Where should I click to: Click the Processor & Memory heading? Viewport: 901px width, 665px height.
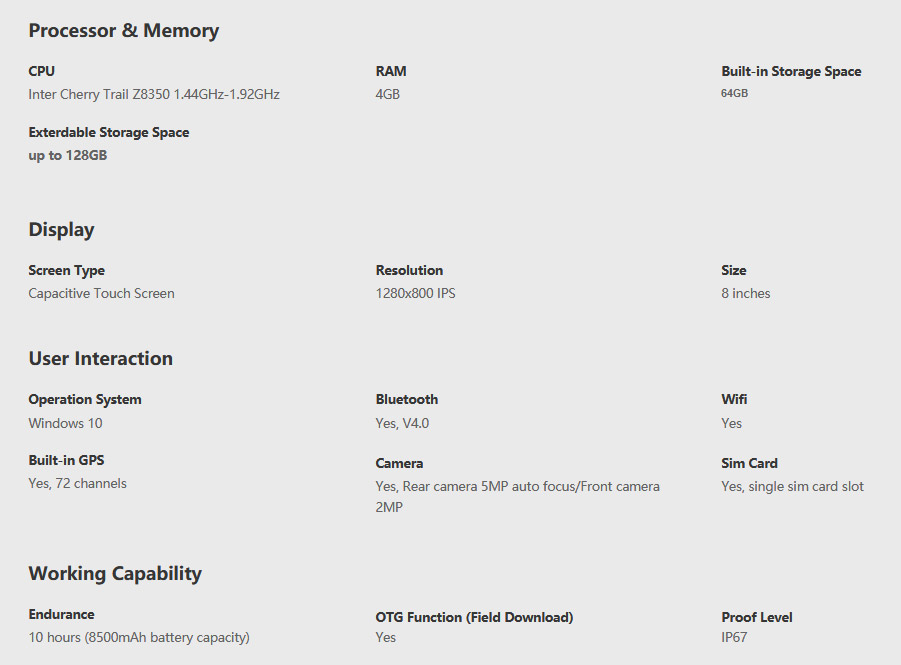124,30
